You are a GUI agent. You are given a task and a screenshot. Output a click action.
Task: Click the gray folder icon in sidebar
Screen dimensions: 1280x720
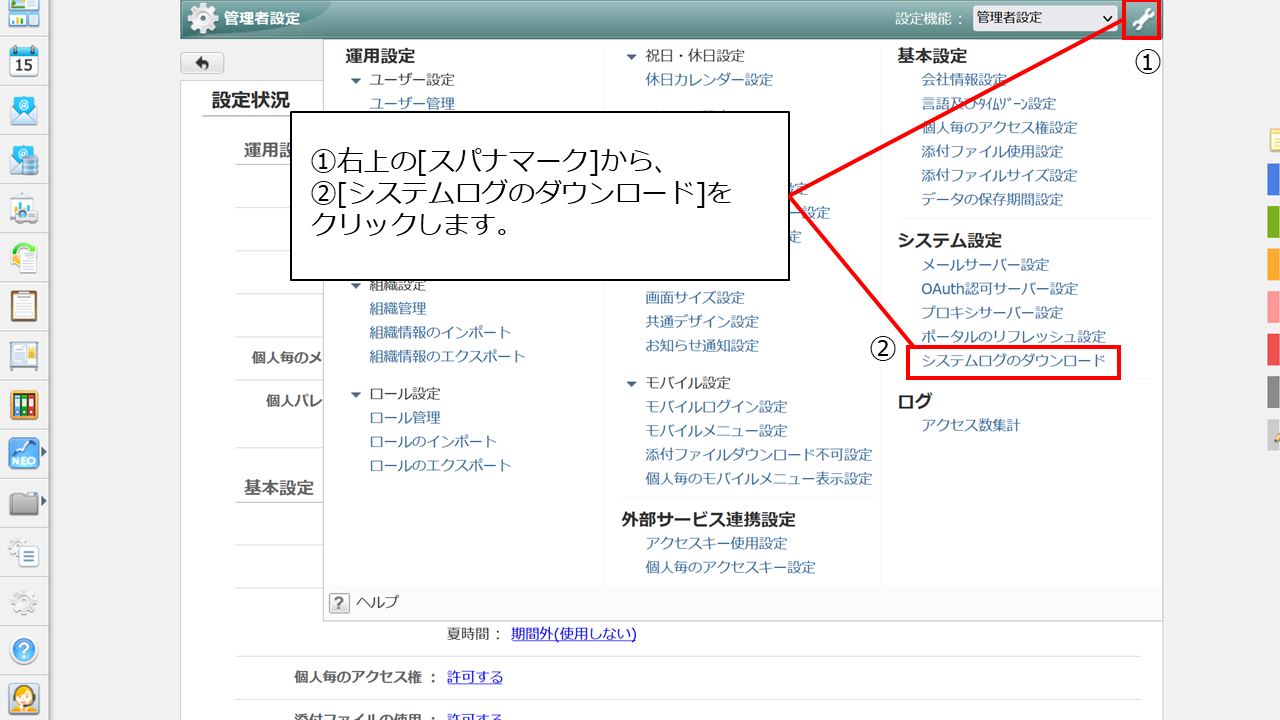pos(24,502)
